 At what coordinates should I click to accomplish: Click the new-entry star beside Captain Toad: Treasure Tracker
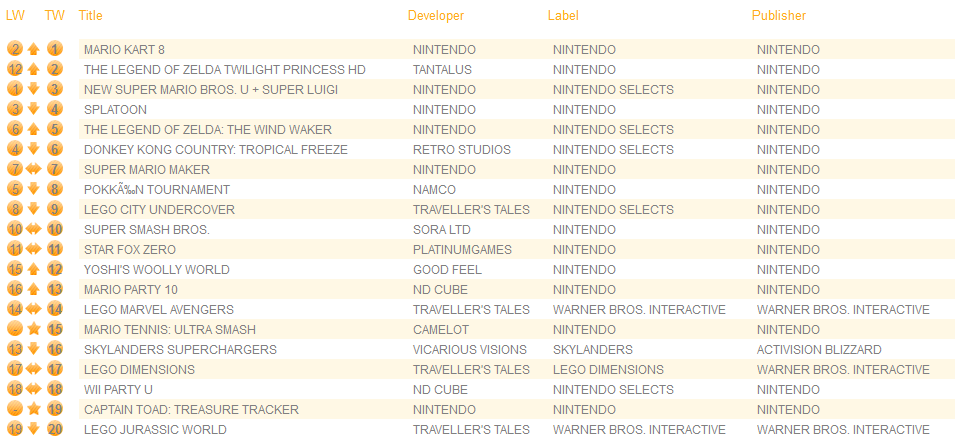pyautogui.click(x=34, y=409)
